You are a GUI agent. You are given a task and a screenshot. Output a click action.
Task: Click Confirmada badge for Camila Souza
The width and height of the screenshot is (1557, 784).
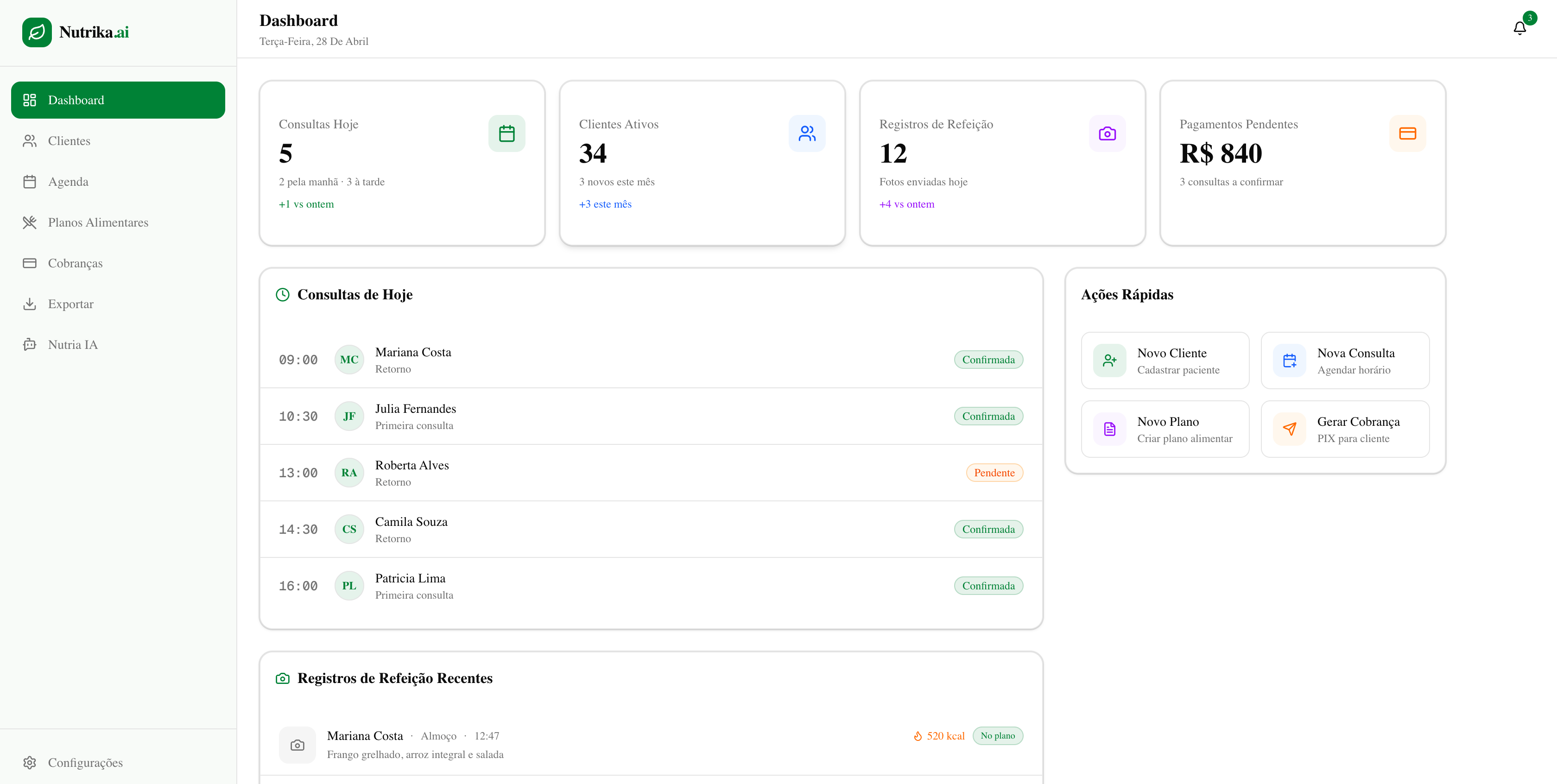tap(988, 530)
